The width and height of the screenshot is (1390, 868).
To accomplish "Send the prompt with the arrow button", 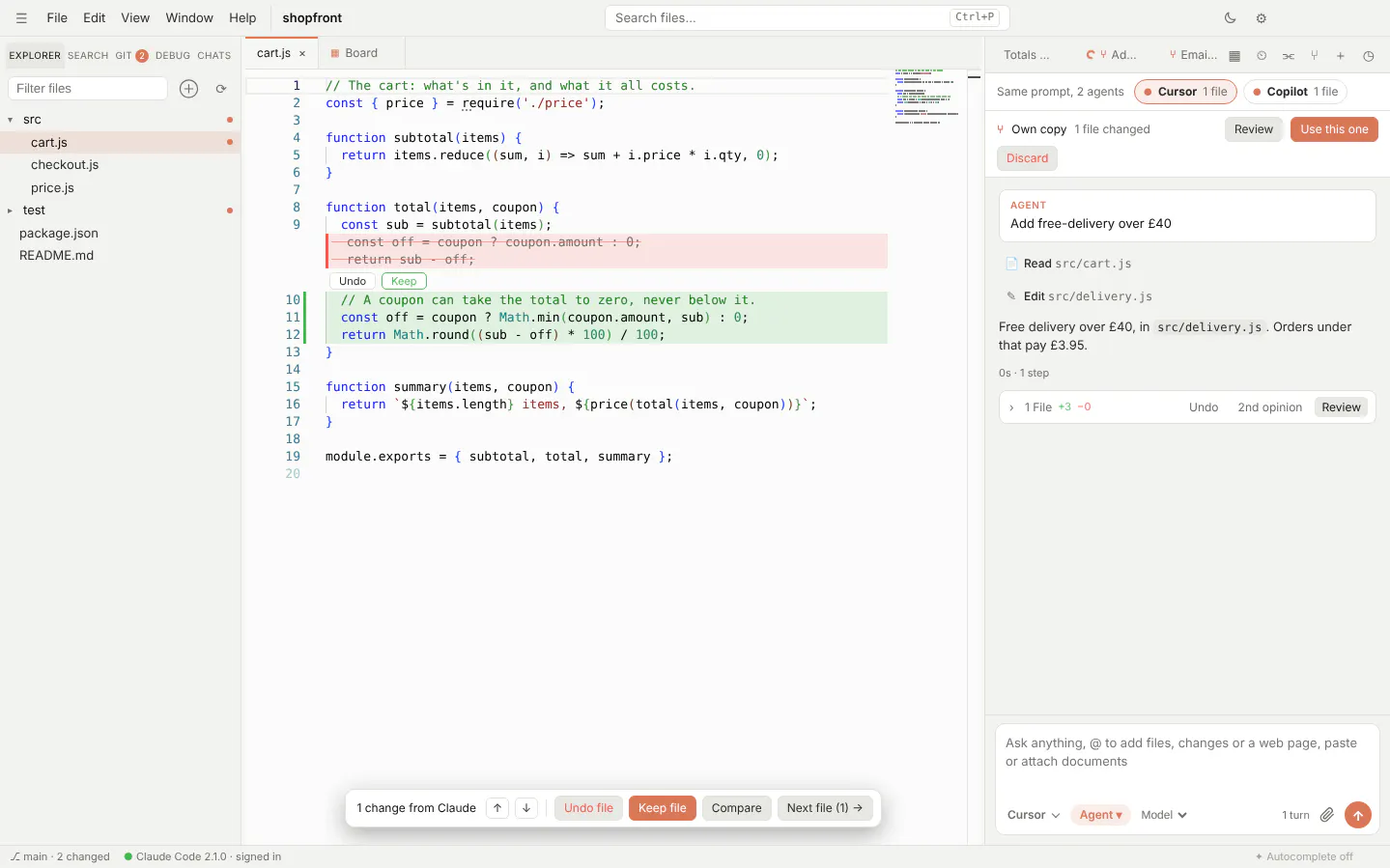I will click(1357, 815).
